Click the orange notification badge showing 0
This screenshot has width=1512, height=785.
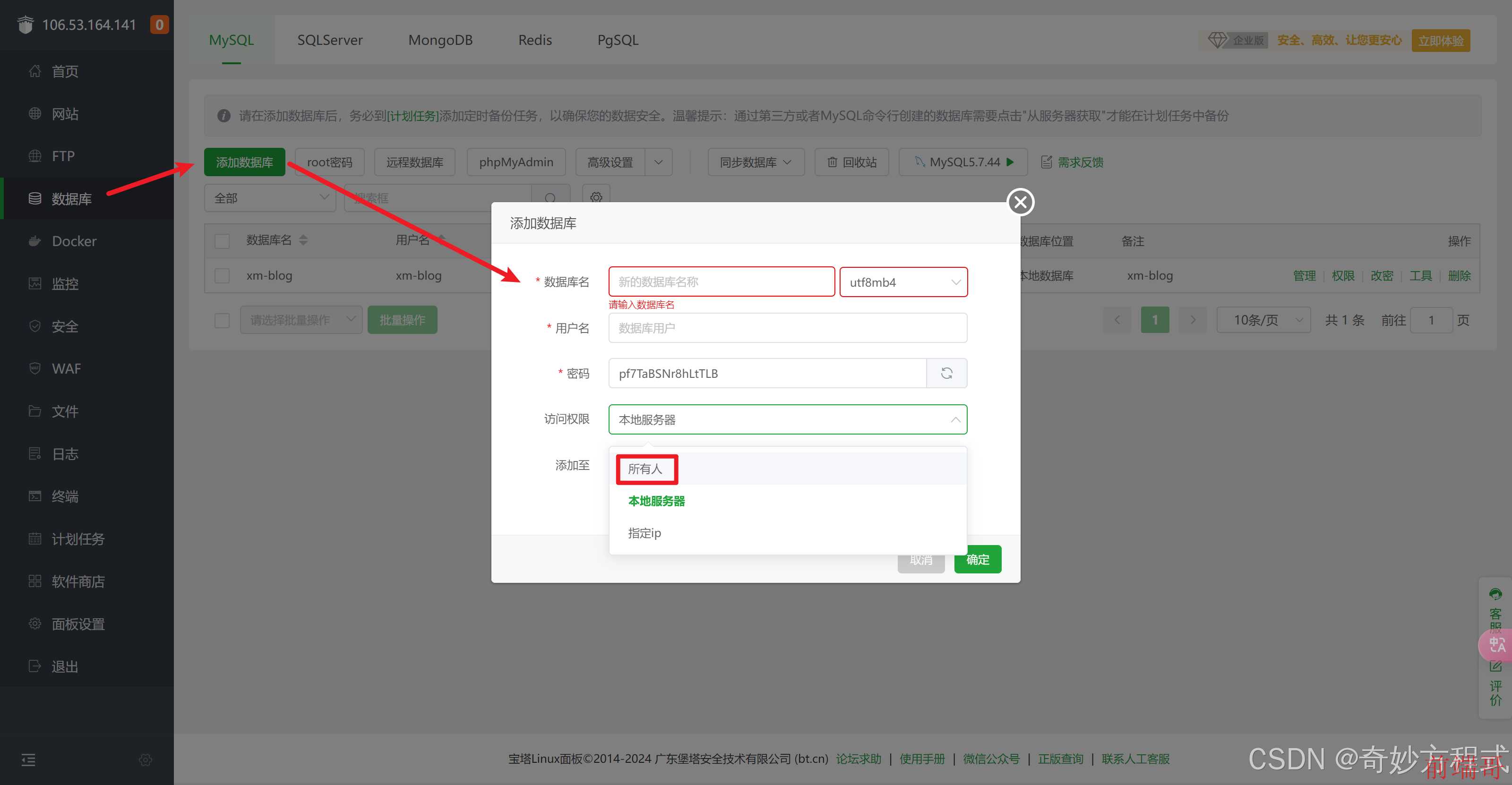click(159, 25)
